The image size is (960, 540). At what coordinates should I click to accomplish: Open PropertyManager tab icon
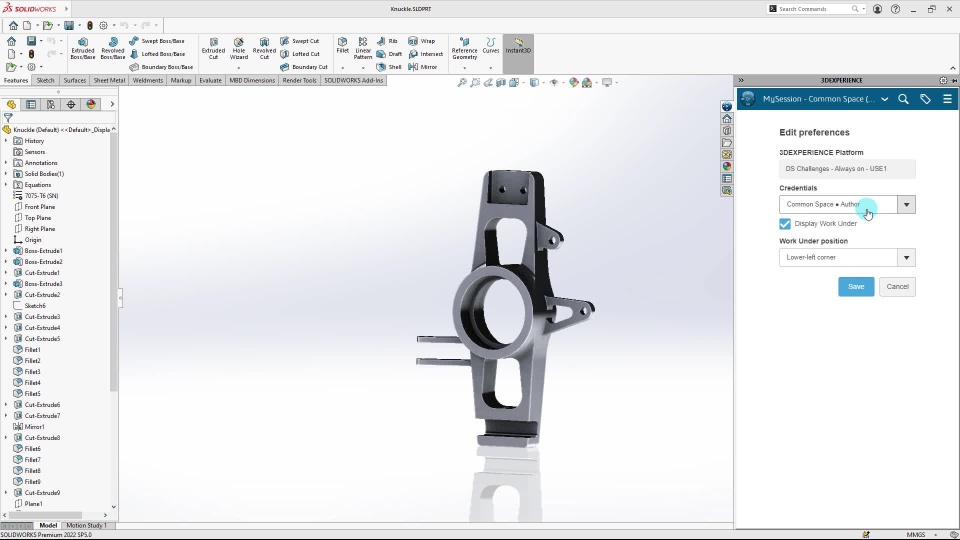(x=31, y=105)
